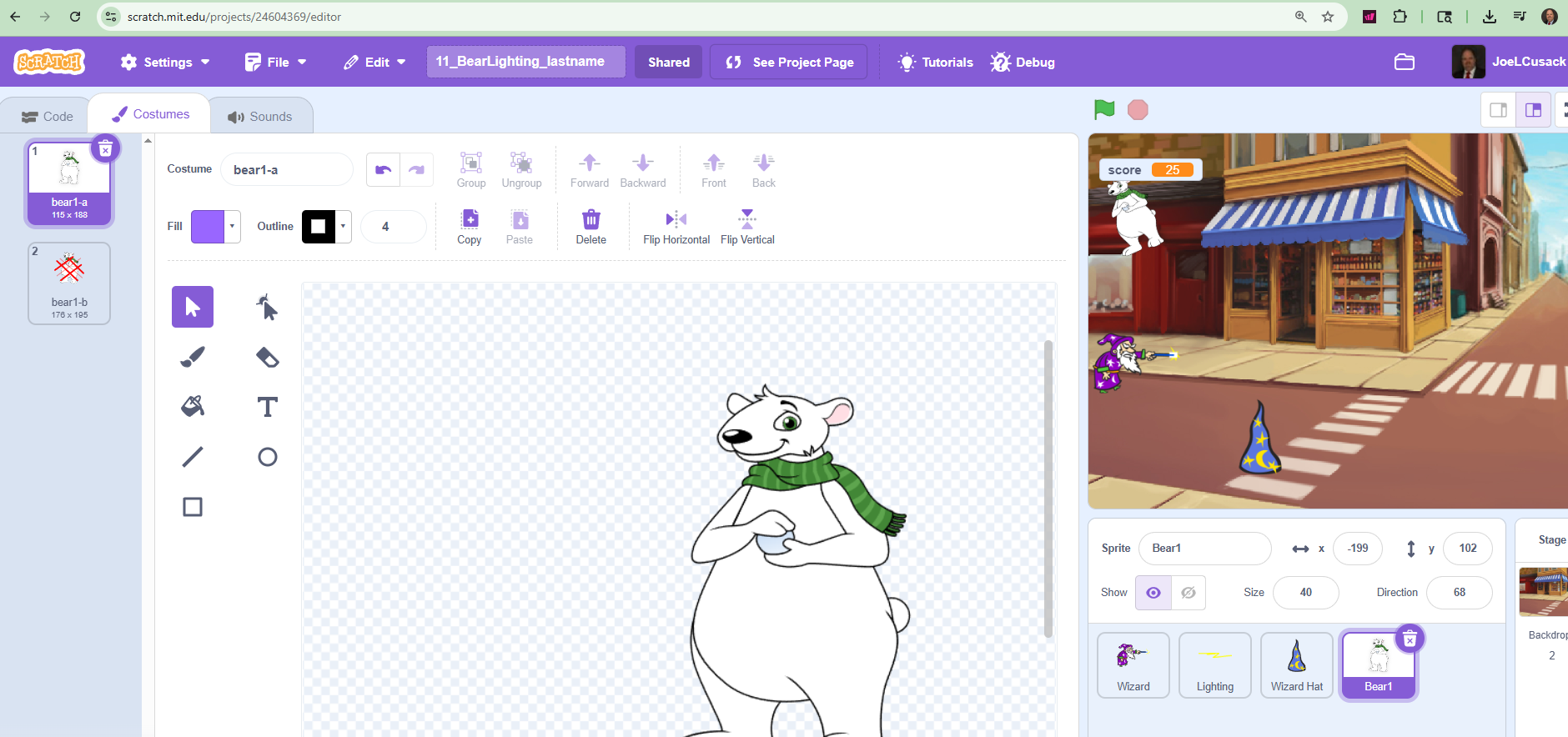
Task: Switch to small stage layout
Action: click(1498, 110)
